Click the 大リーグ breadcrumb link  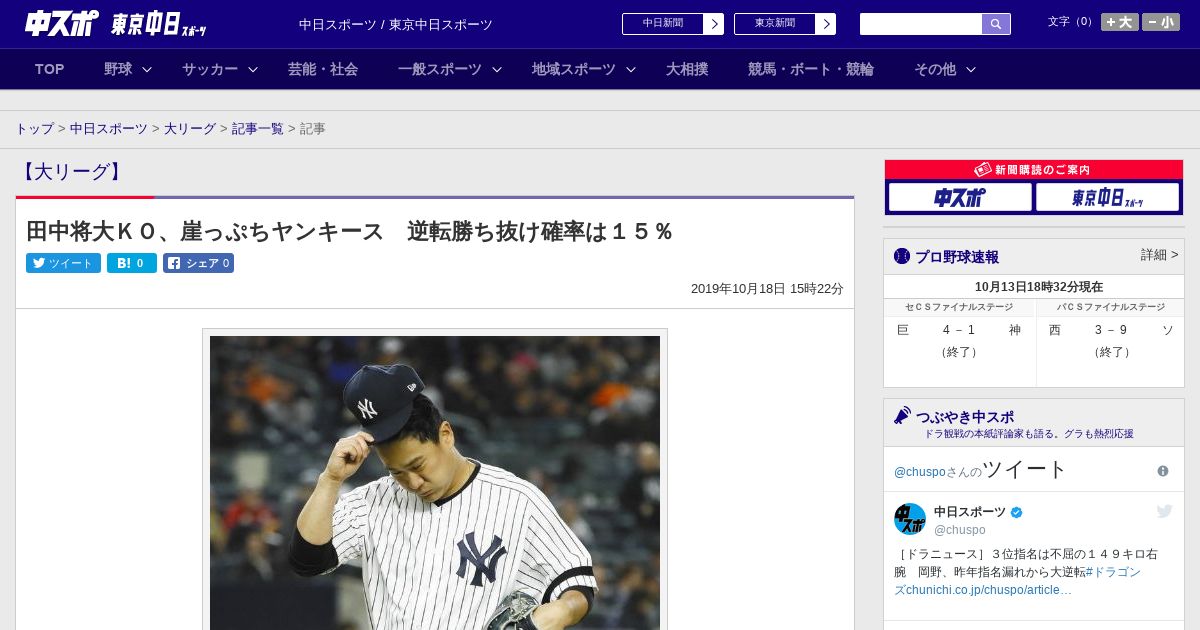[190, 129]
